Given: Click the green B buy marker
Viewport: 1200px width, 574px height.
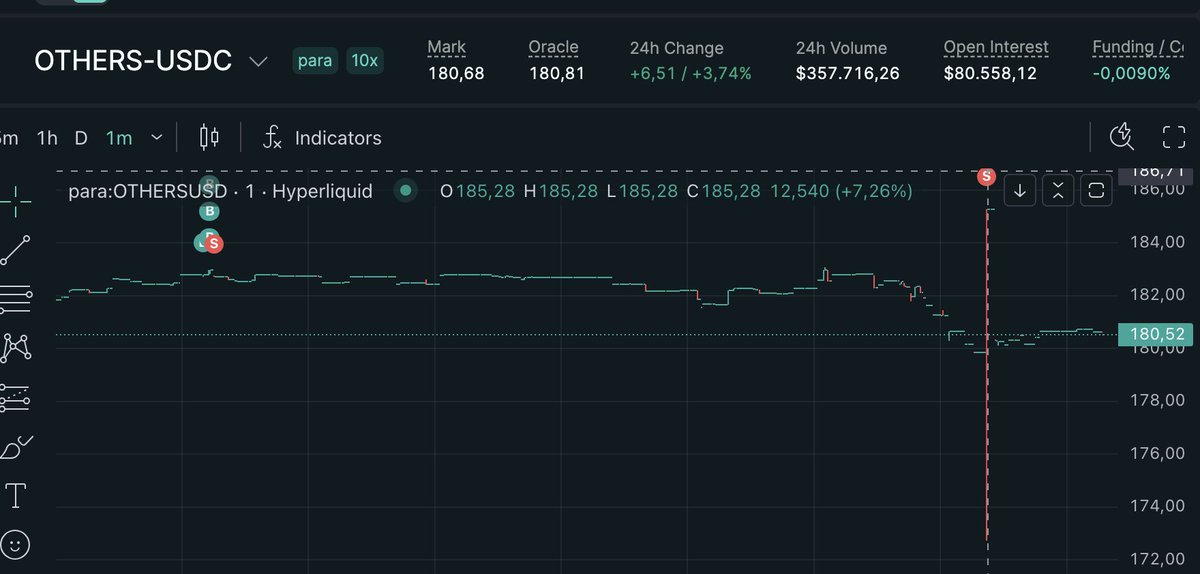Looking at the screenshot, I should [x=209, y=211].
